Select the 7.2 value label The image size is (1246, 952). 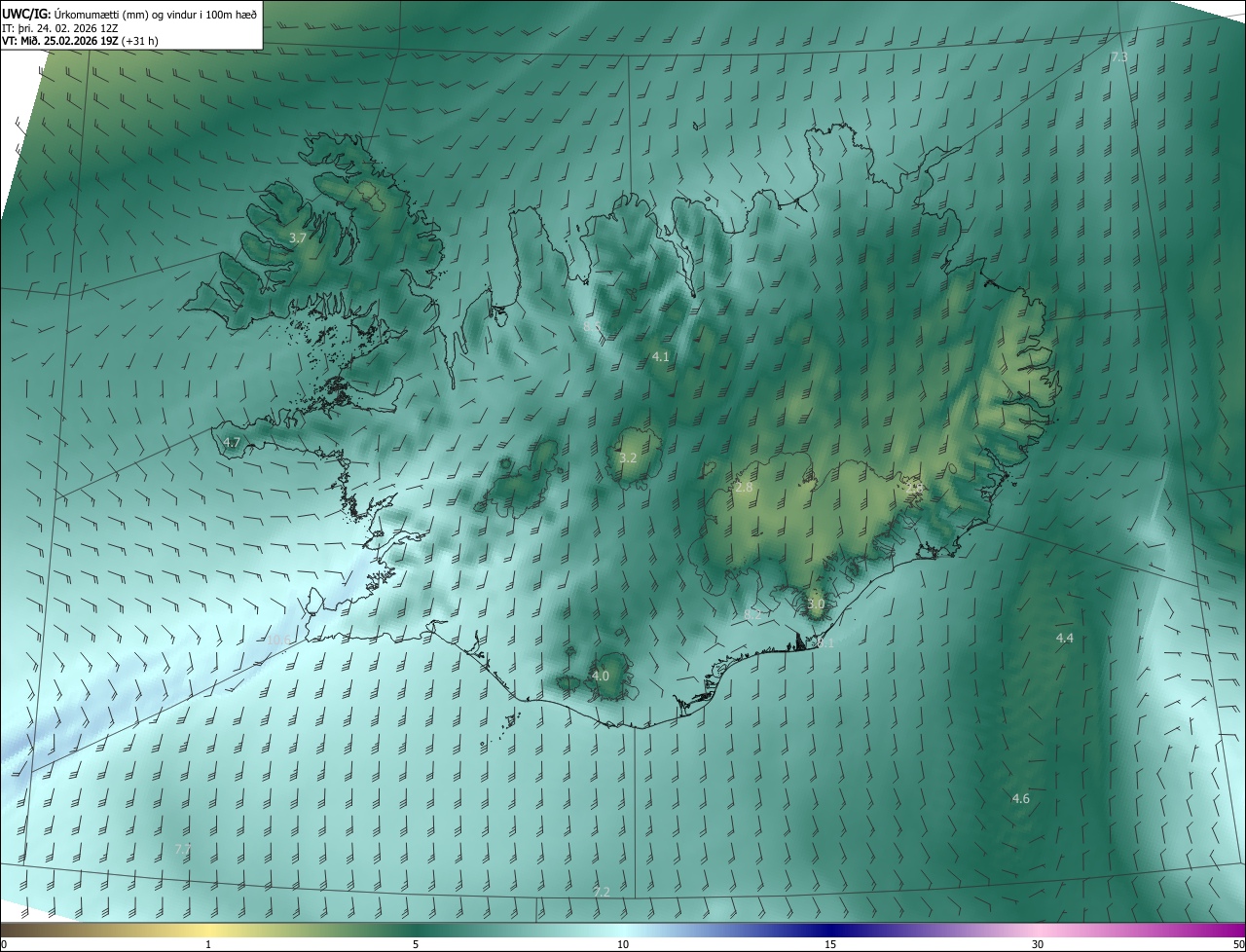pos(601,892)
